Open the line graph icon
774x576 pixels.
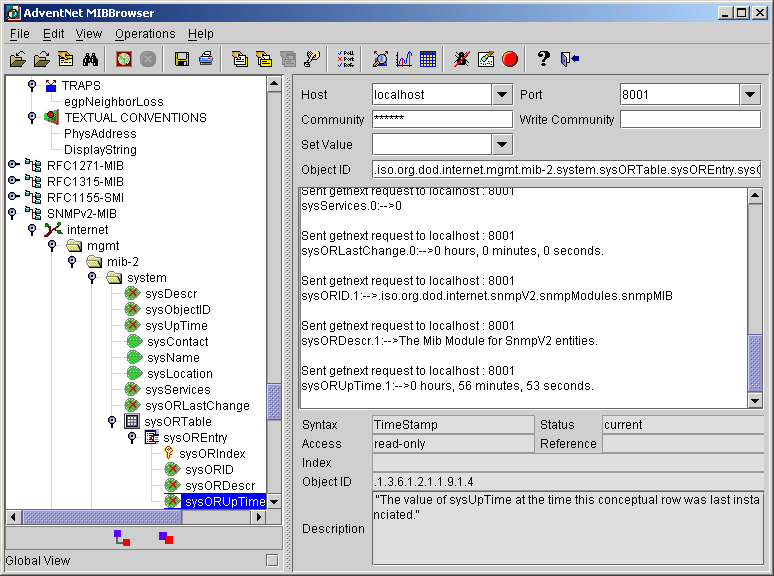(x=404, y=59)
